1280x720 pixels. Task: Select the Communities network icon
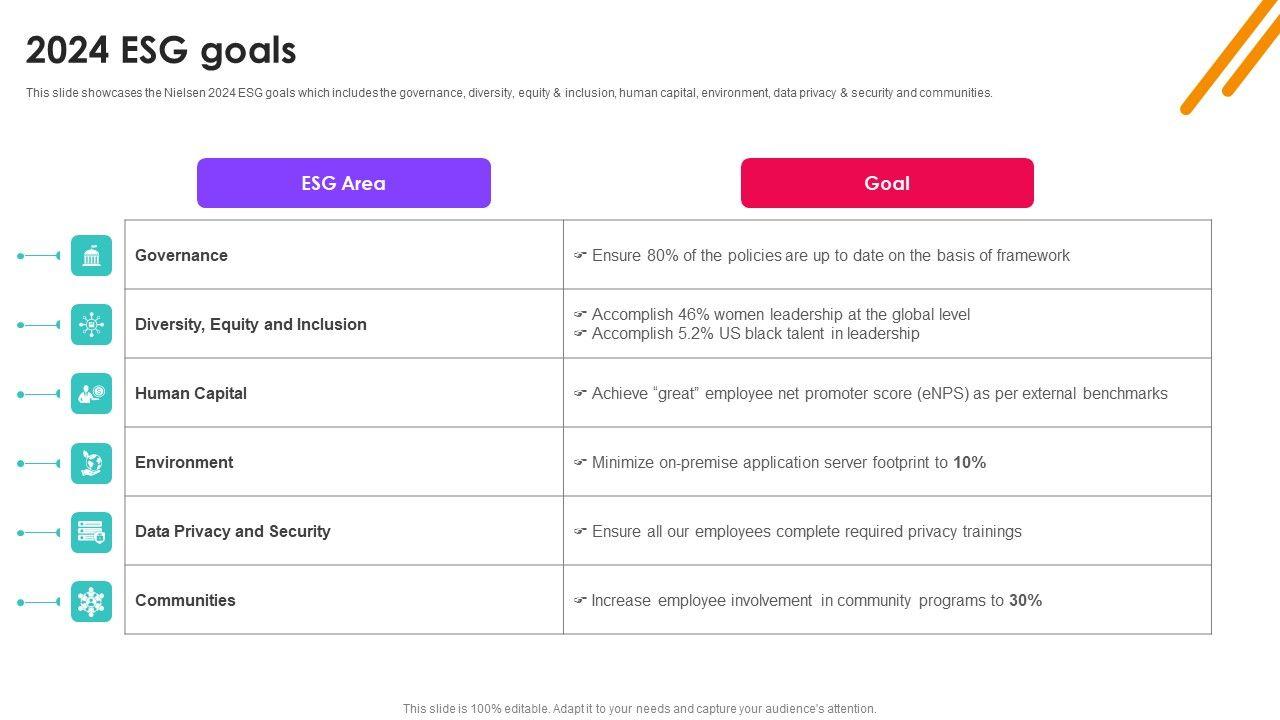click(x=91, y=601)
